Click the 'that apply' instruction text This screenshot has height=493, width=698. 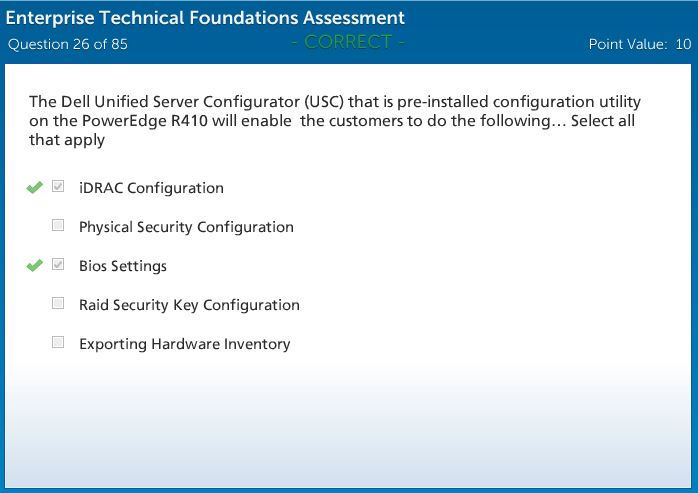[66, 140]
